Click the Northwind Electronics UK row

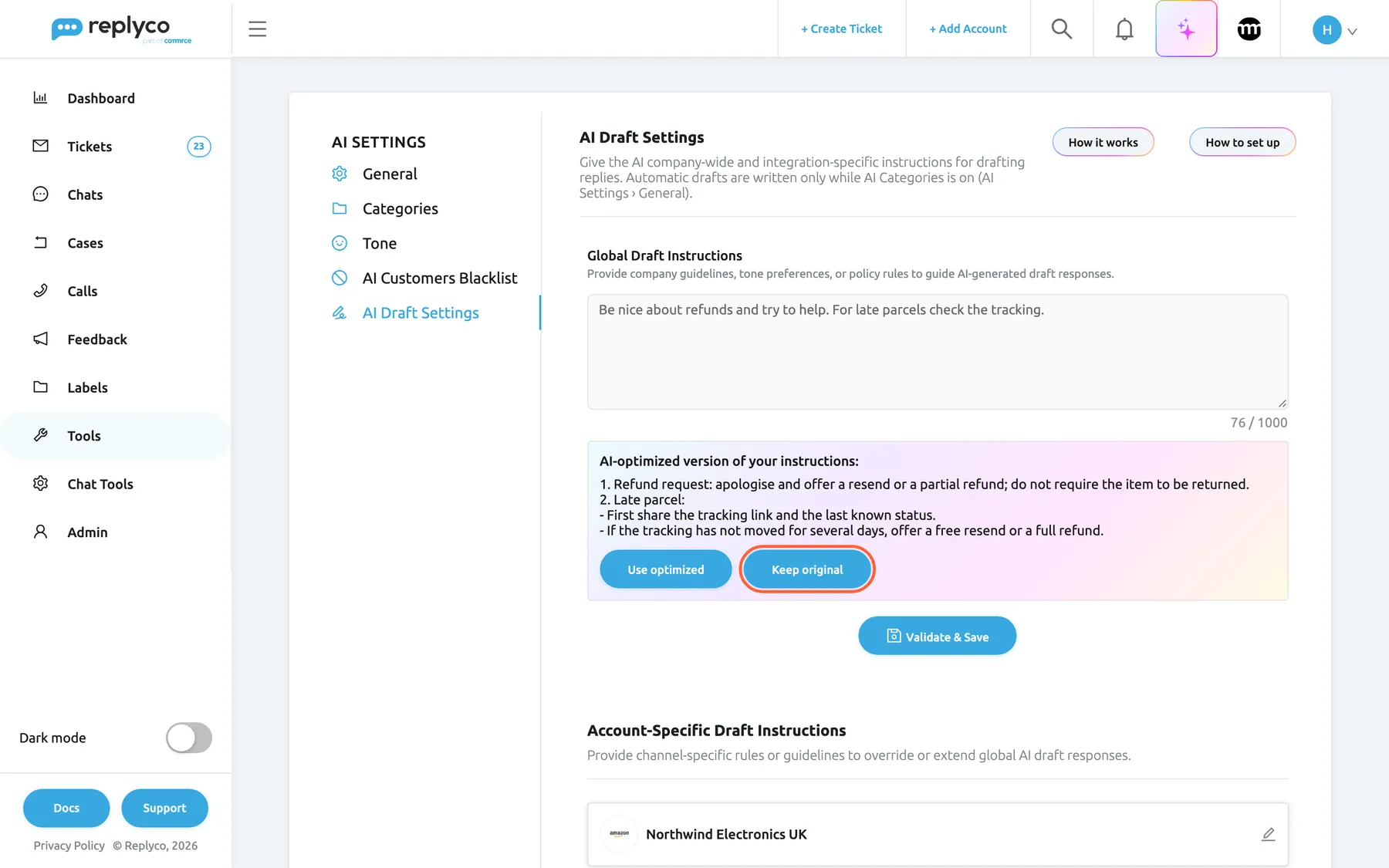coord(938,834)
